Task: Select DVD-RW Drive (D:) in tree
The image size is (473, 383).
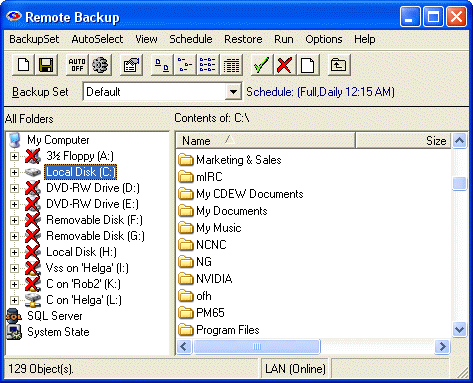Action: pos(93,188)
